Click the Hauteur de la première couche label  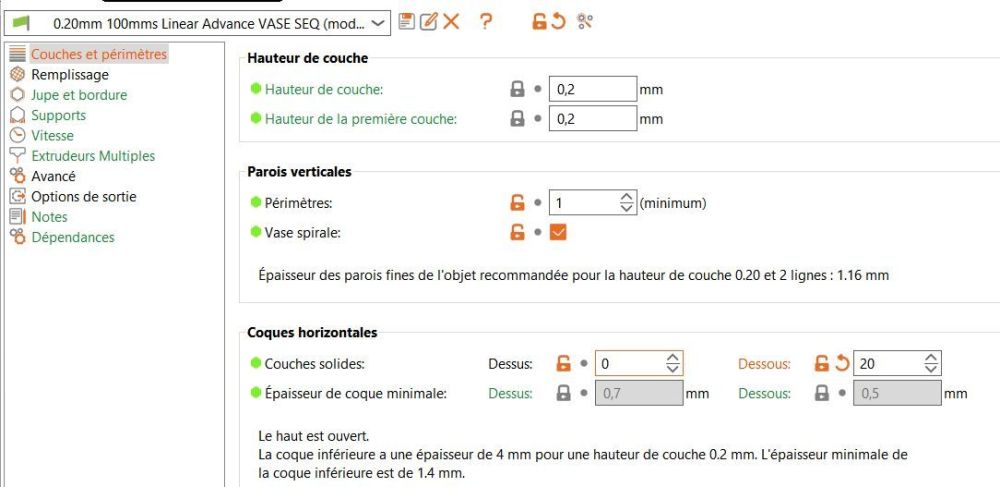(360, 119)
